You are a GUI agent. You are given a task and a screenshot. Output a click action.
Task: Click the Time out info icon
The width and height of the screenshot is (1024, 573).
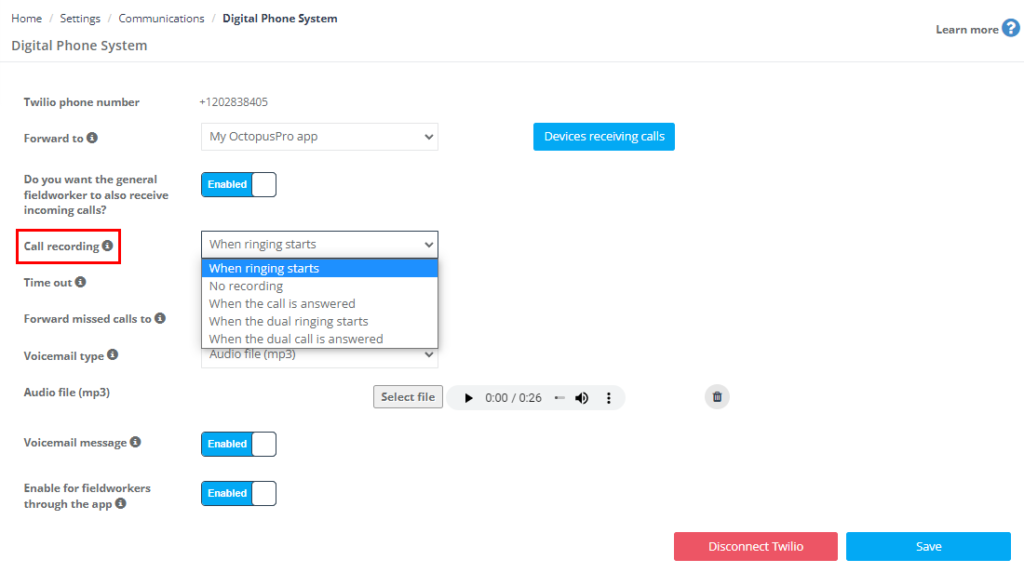pos(80,282)
